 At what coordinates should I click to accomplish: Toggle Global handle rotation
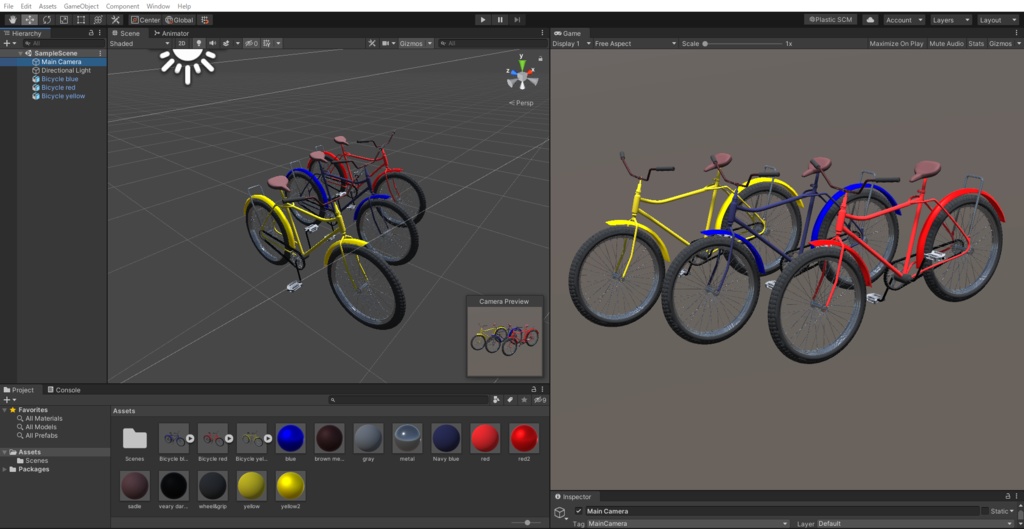coord(179,20)
